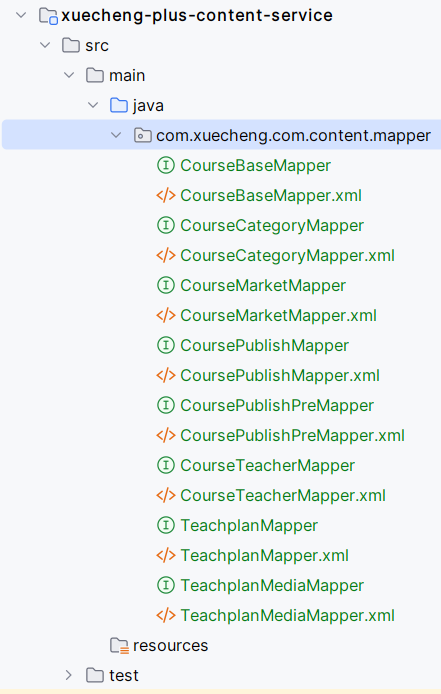Select the TeachplanMapper interface name

(249, 526)
